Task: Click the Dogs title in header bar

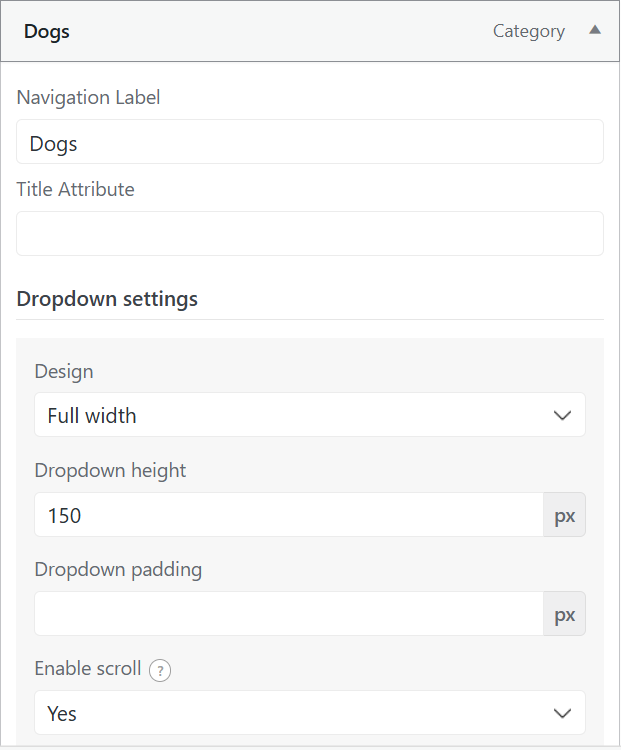Action: point(47,32)
